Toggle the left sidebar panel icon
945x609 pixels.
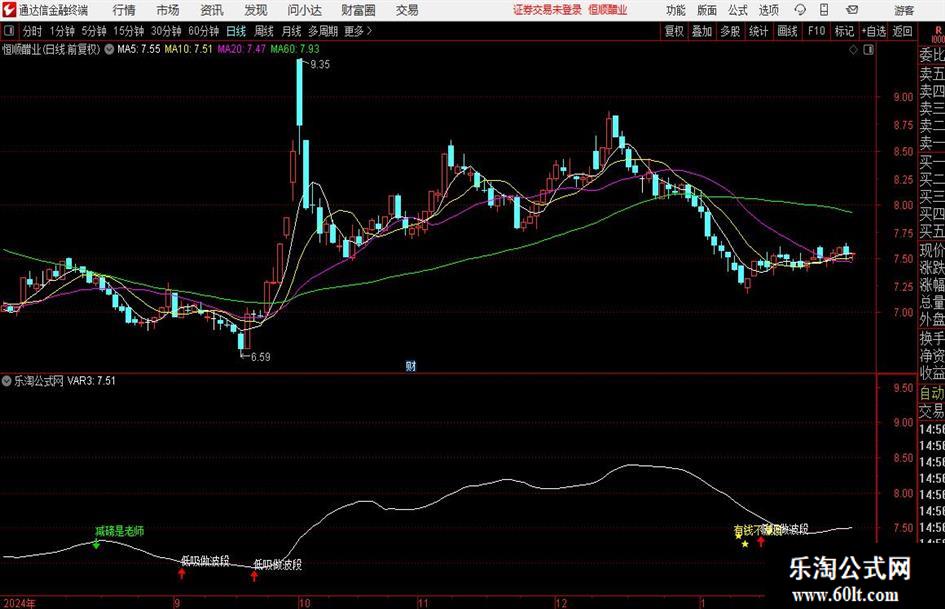click(x=9, y=31)
